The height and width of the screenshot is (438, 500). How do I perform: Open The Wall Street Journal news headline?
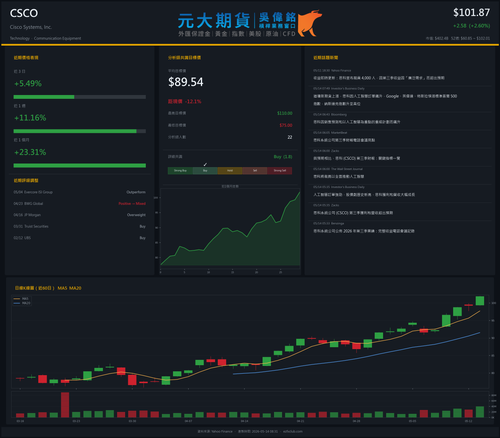point(338,177)
